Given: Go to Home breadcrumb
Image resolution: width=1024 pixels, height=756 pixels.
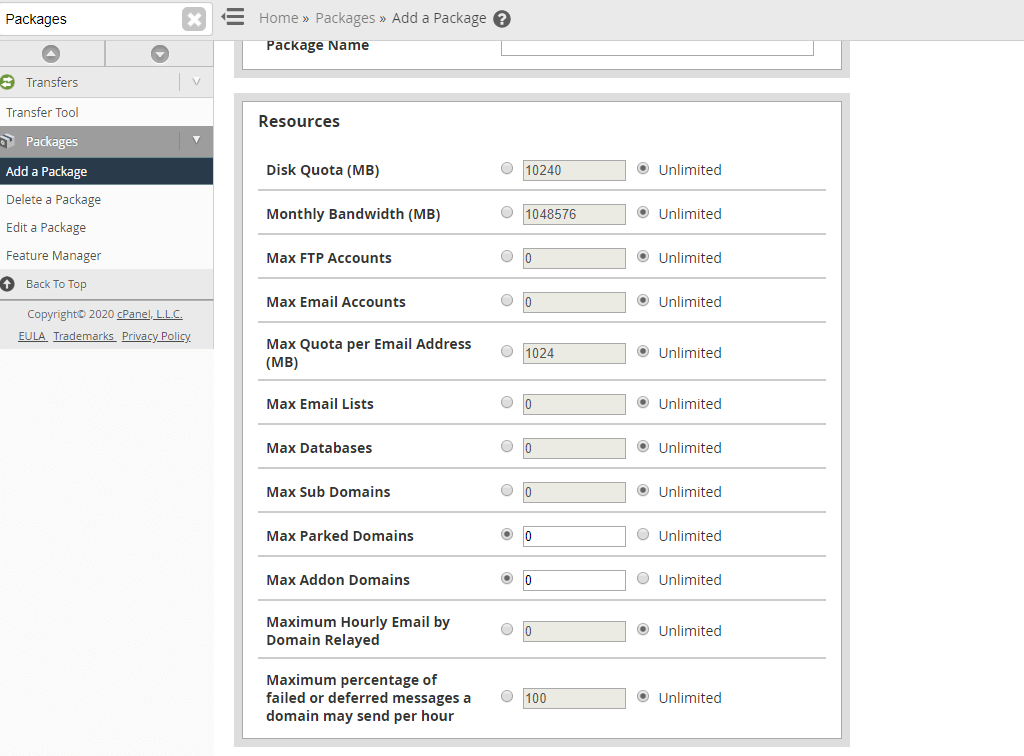Looking at the screenshot, I should [x=278, y=18].
